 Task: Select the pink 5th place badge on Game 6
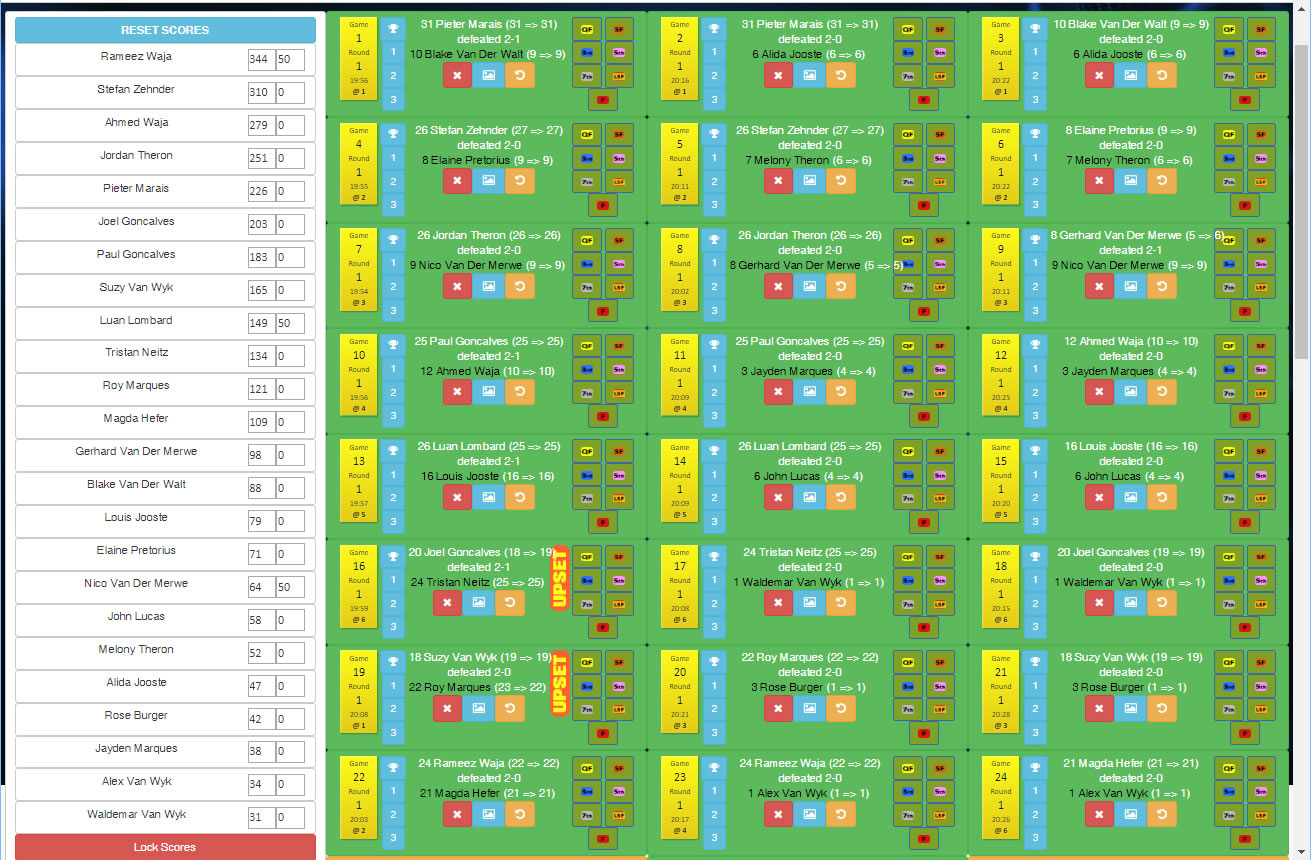[1260, 157]
